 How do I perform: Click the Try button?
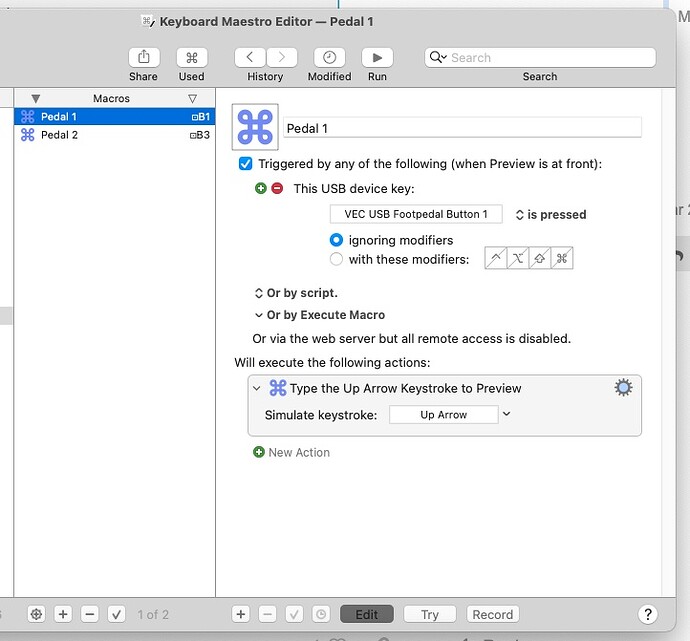point(430,614)
